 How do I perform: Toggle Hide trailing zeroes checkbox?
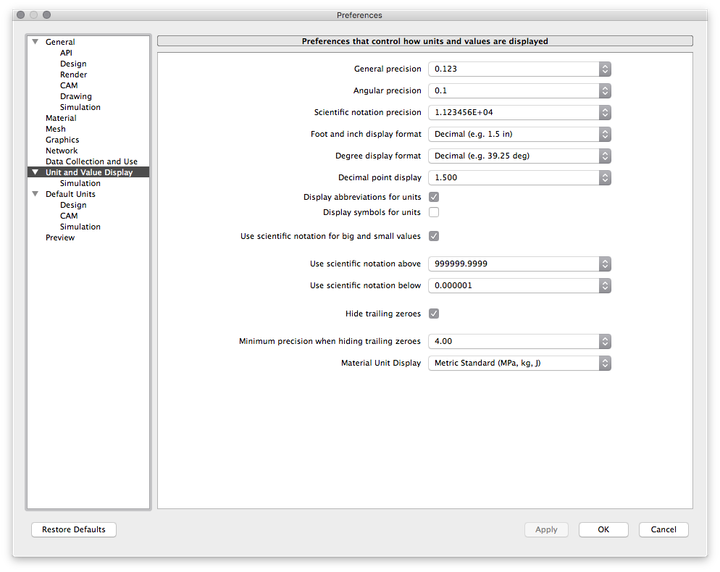coord(434,314)
